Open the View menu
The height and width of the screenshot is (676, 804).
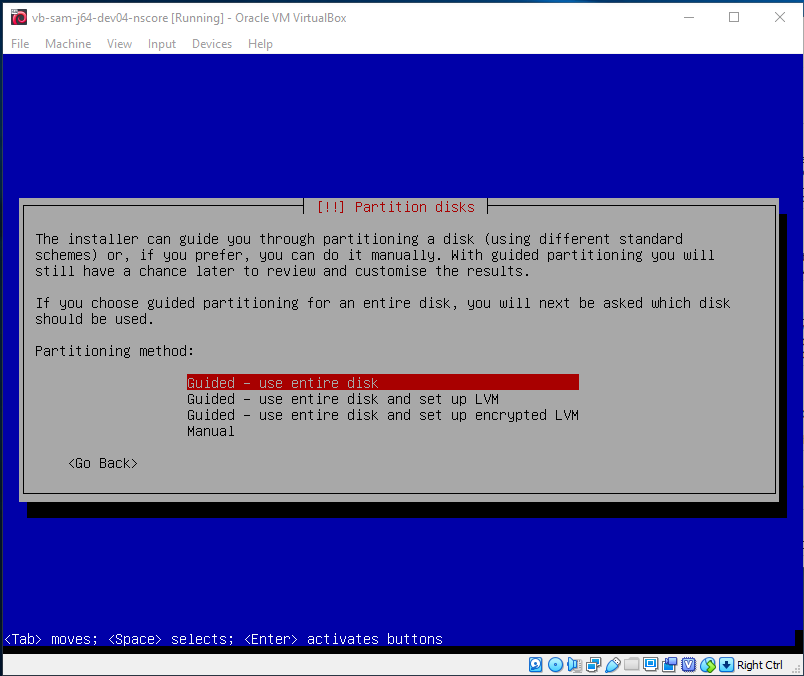tap(119, 44)
